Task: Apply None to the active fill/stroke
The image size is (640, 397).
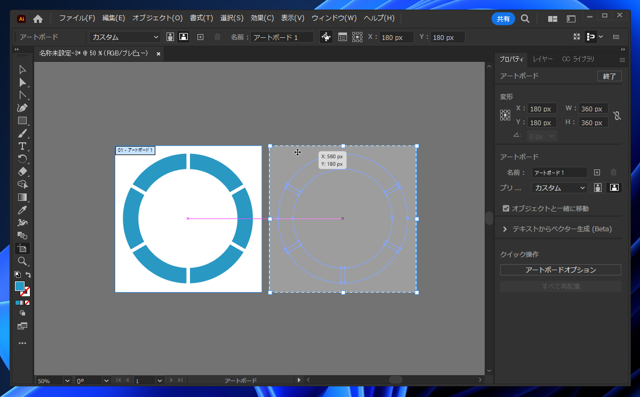Action: [x=27, y=303]
